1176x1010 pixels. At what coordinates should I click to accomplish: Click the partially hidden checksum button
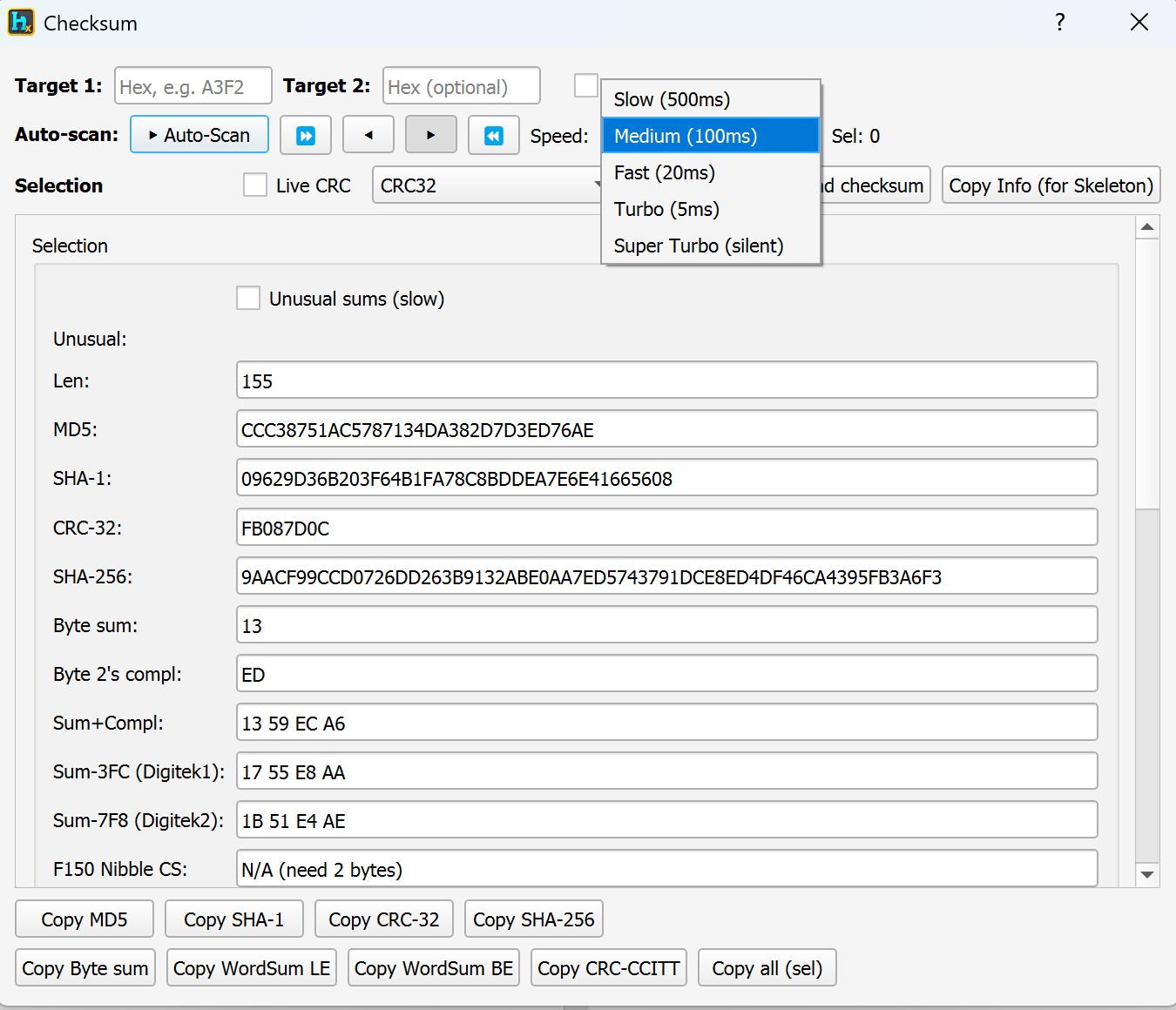875,185
